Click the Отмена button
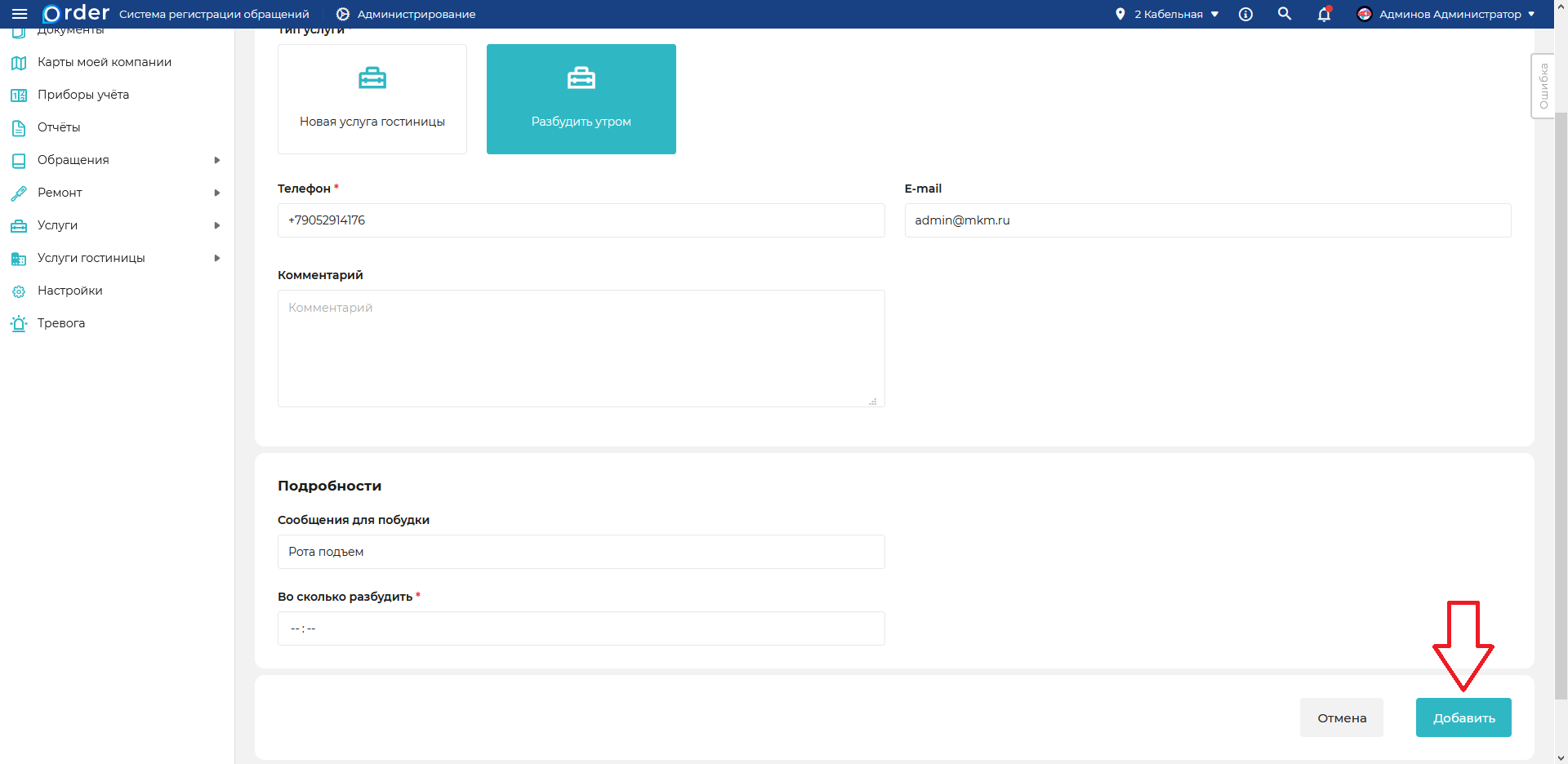1568x764 pixels. click(x=1341, y=717)
